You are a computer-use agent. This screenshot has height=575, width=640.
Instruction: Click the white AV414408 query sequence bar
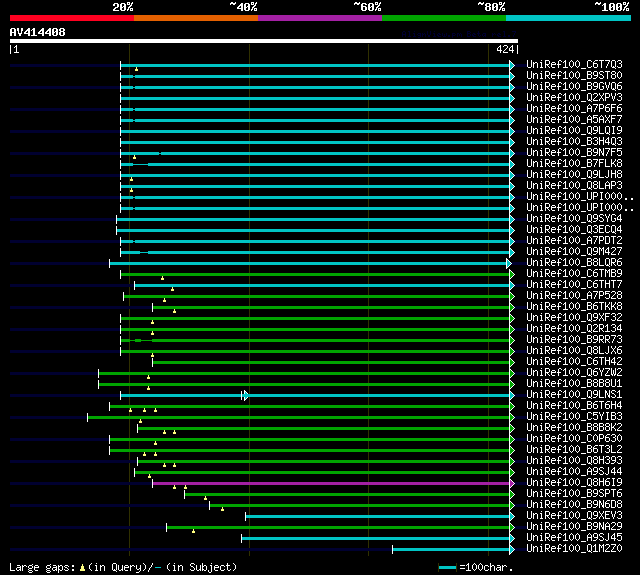coord(264,41)
